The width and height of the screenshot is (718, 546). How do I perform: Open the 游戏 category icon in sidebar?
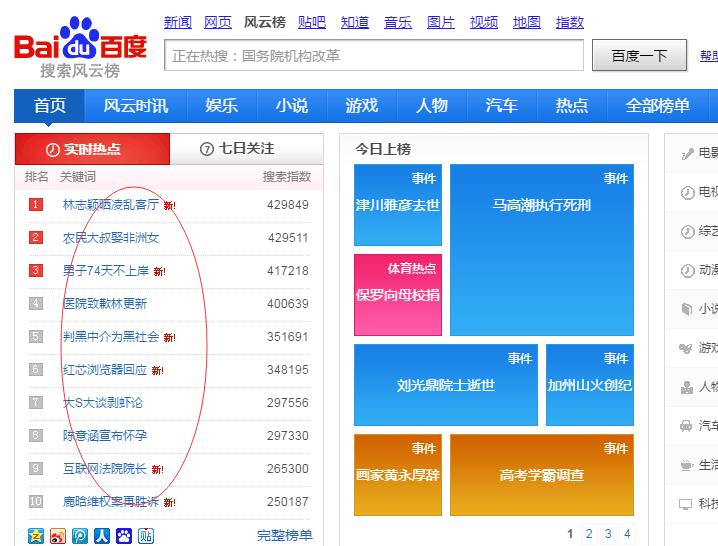point(686,349)
